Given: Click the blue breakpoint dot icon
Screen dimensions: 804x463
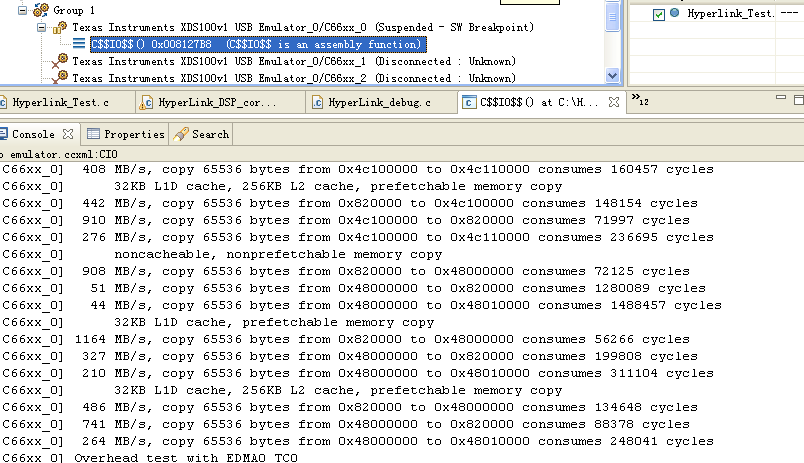Looking at the screenshot, I should pyautogui.click(x=675, y=13).
